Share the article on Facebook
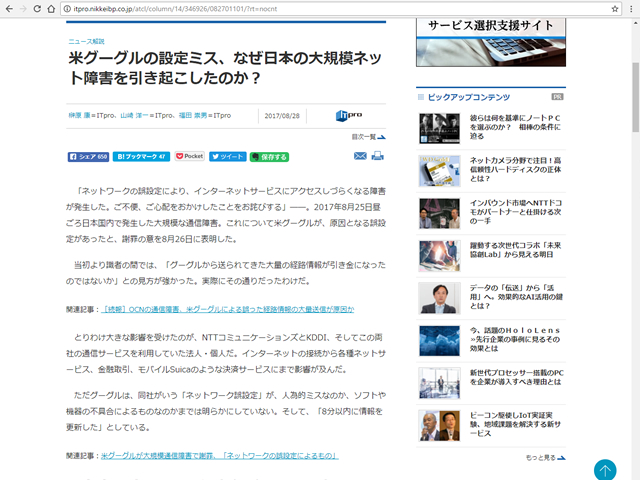 [x=88, y=157]
